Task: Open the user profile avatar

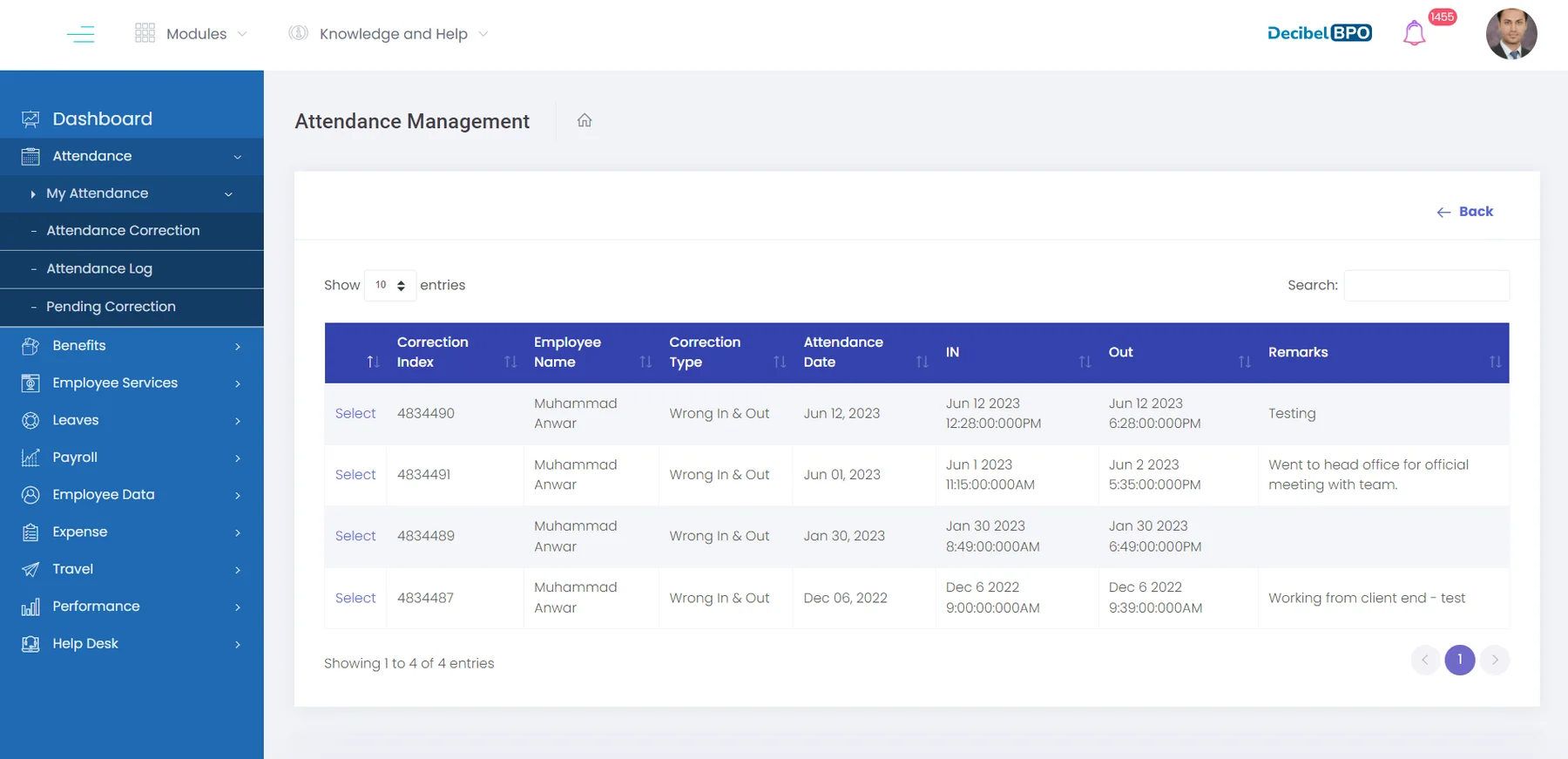Action: tap(1511, 34)
